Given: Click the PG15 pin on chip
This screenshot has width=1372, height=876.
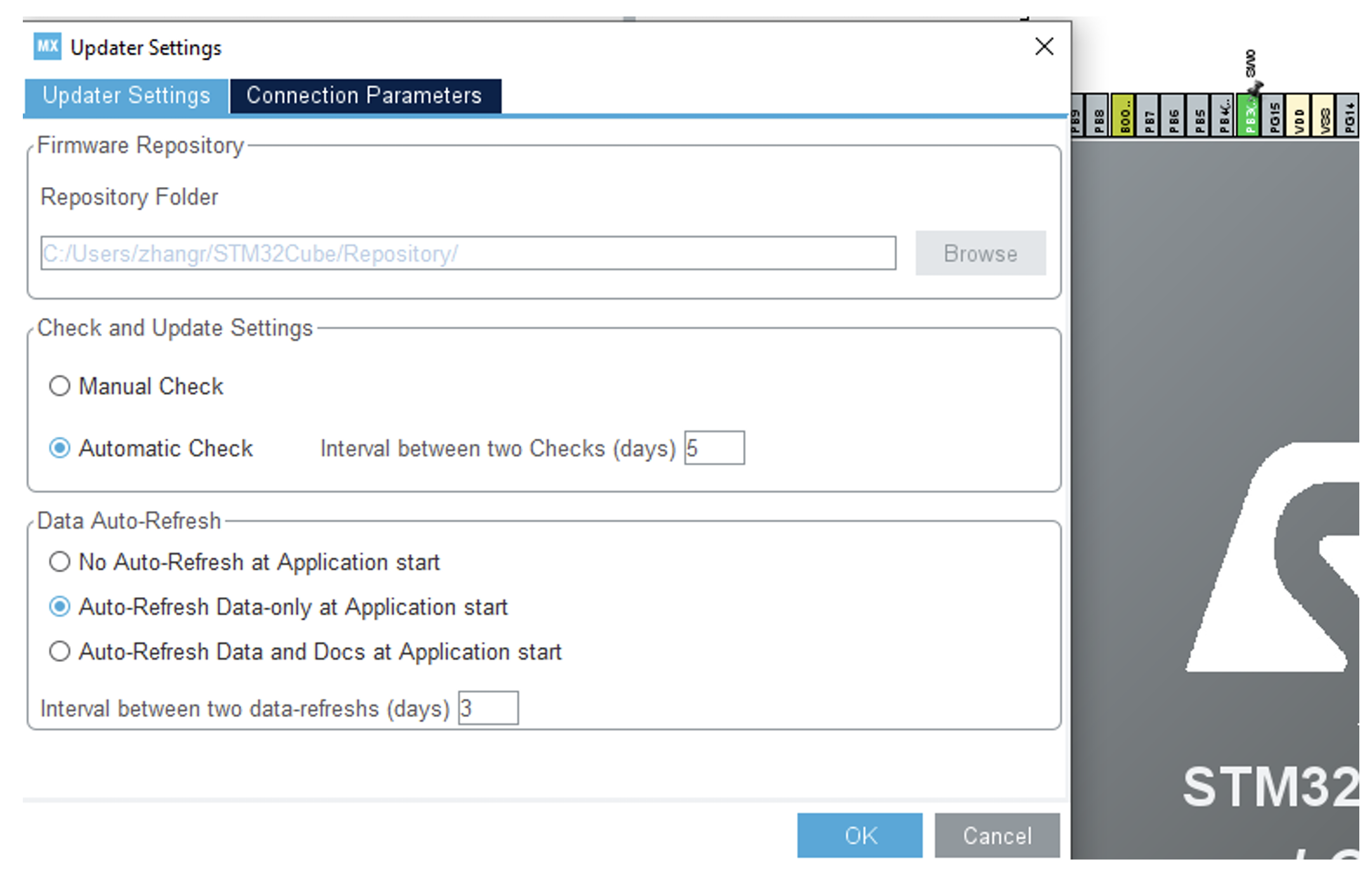Looking at the screenshot, I should click(1274, 115).
